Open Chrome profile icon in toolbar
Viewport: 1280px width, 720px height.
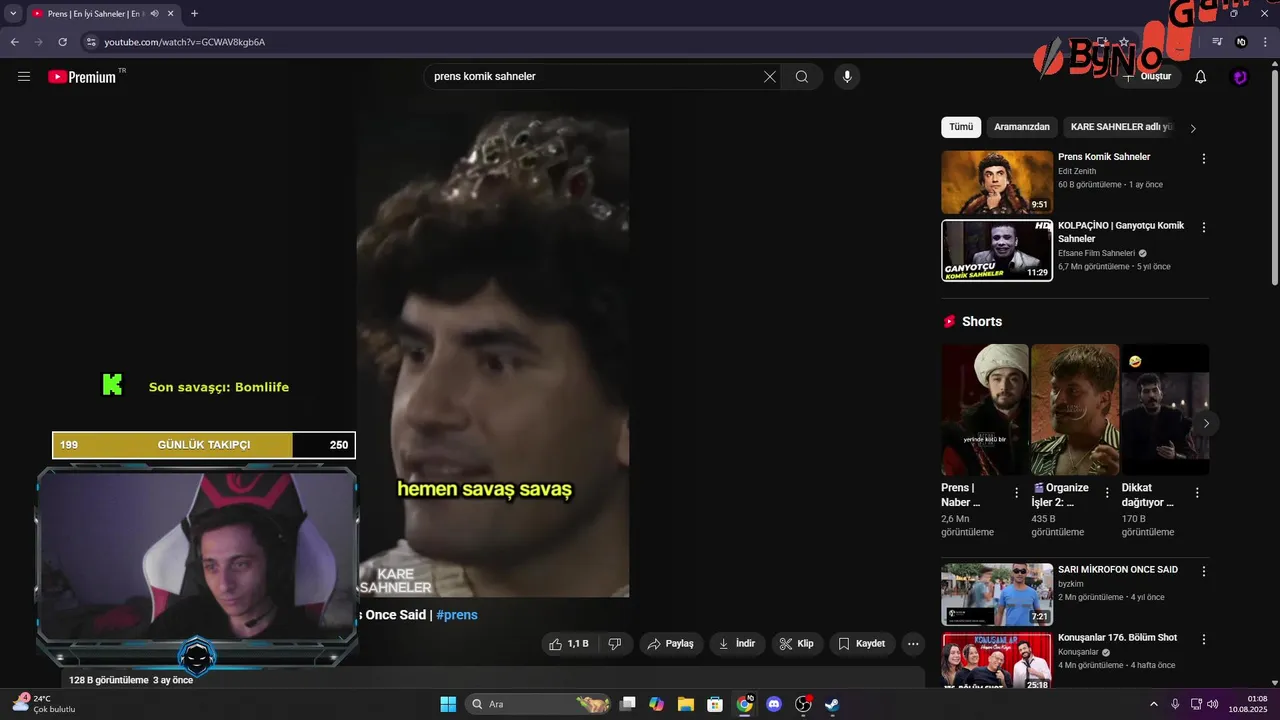pos(1241,42)
